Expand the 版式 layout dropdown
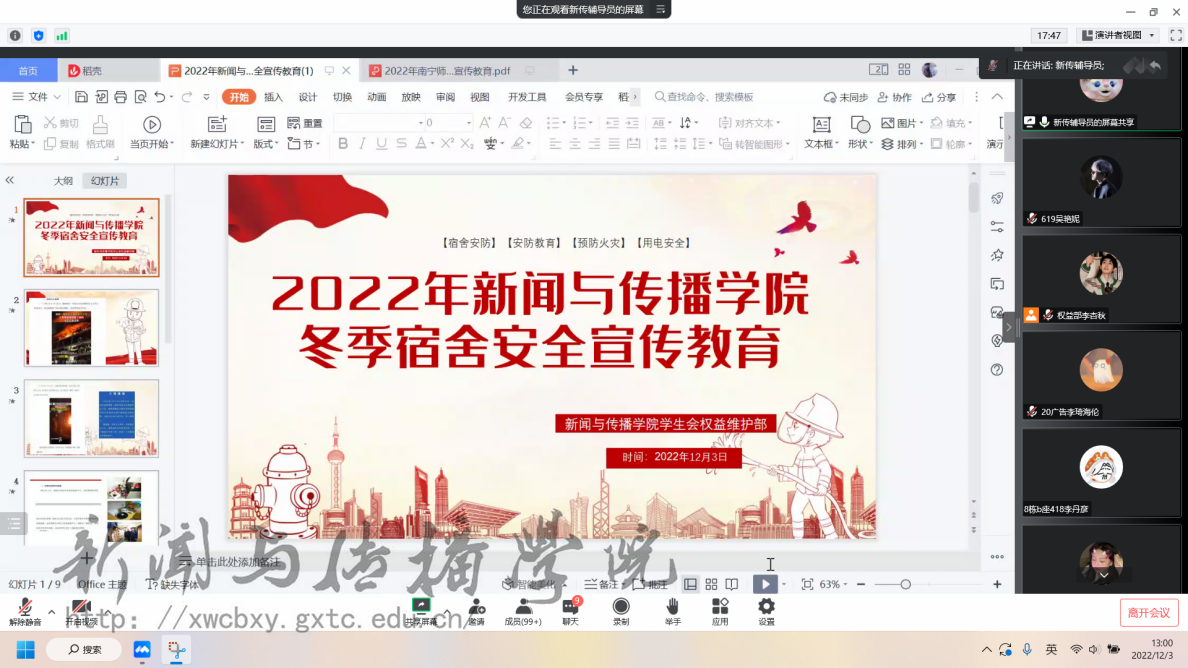This screenshot has height=668, width=1188. click(x=277, y=144)
